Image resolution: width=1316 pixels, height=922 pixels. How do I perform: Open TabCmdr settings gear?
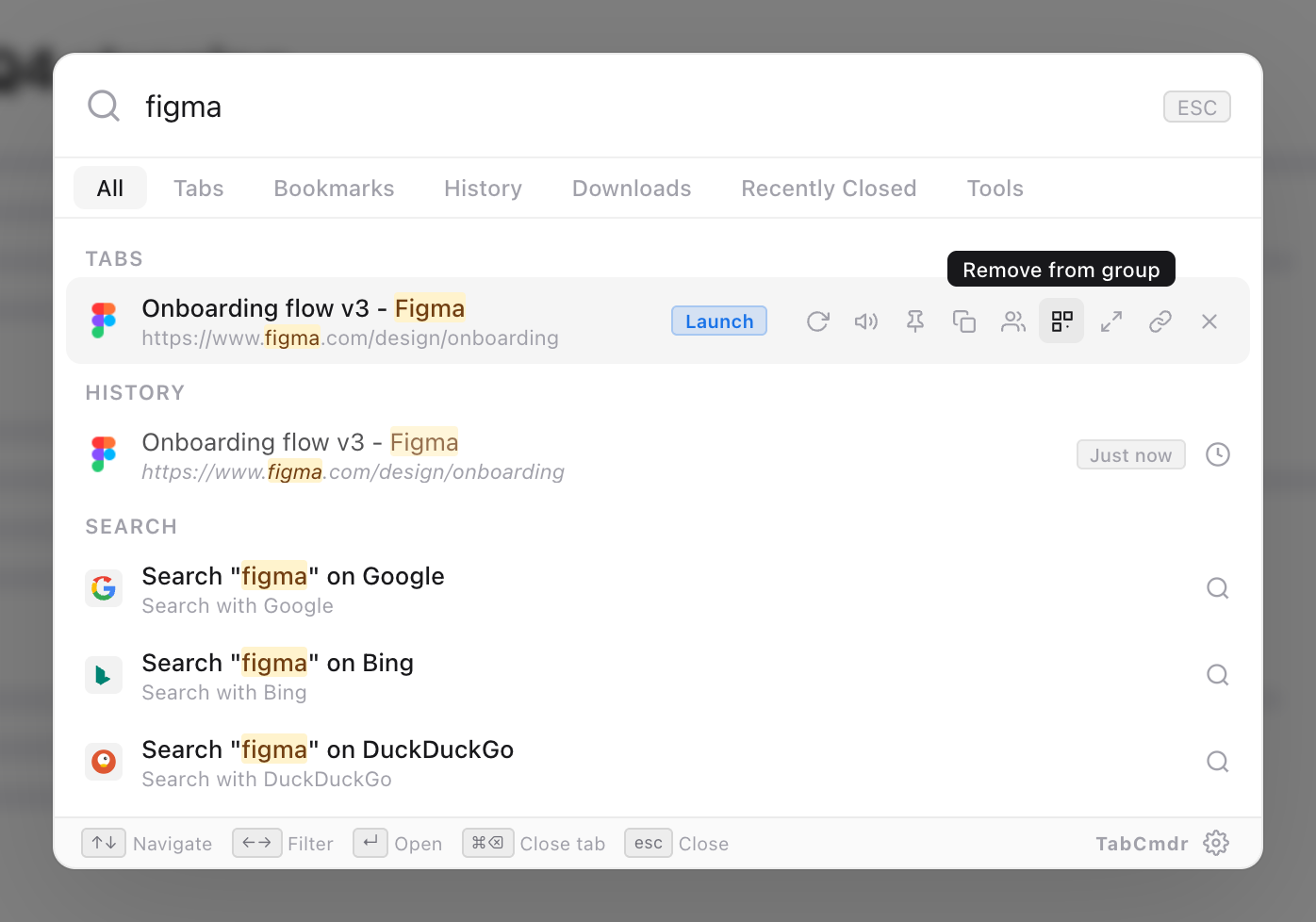[1216, 843]
